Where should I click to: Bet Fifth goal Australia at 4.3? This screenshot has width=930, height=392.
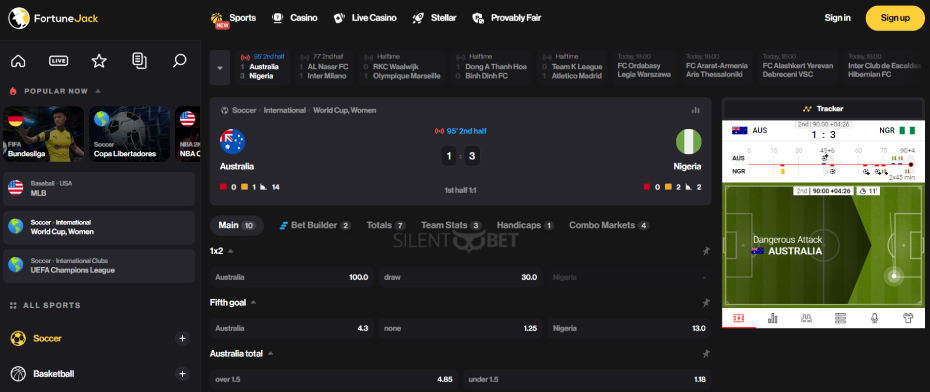(x=292, y=328)
